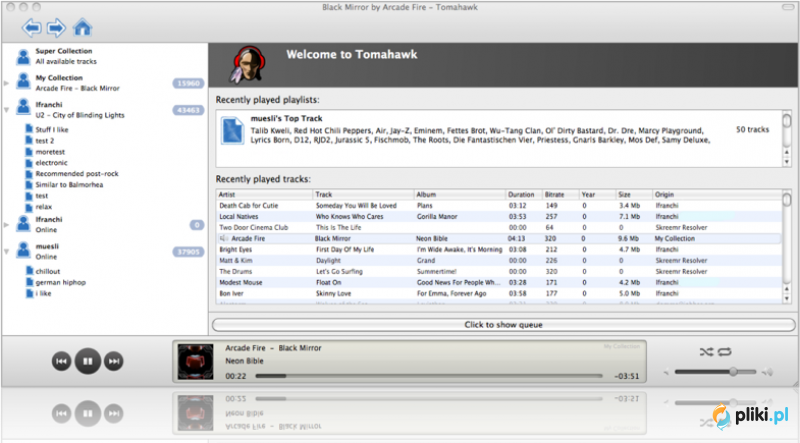Viewport: 800px width, 443px height.
Task: Sort tracks by Bitrate column header
Action: (x=560, y=194)
